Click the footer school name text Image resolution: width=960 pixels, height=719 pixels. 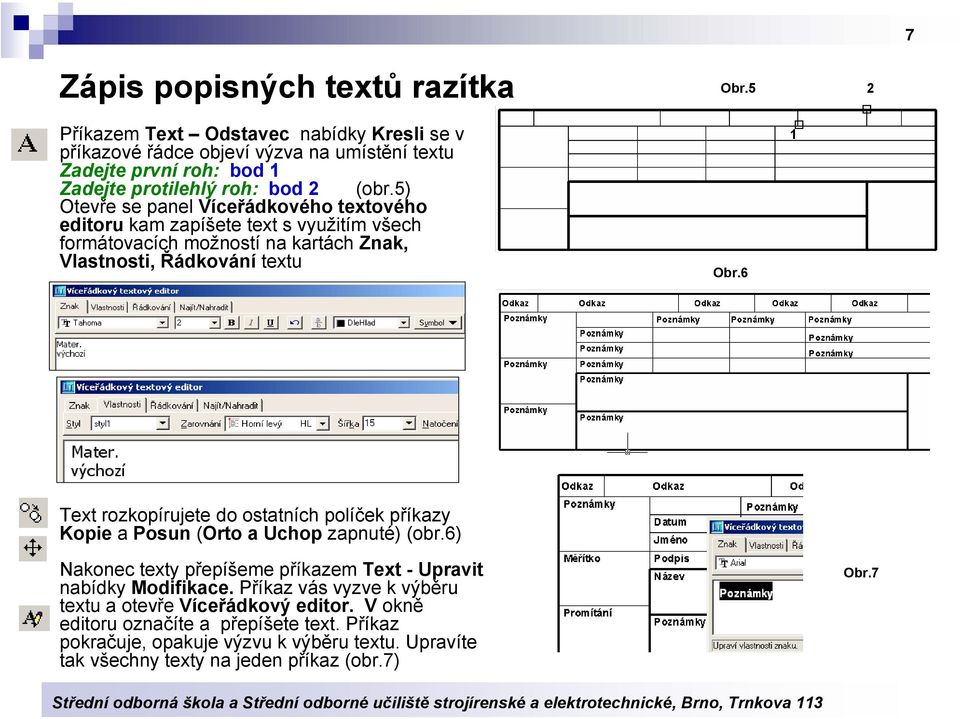(x=437, y=702)
